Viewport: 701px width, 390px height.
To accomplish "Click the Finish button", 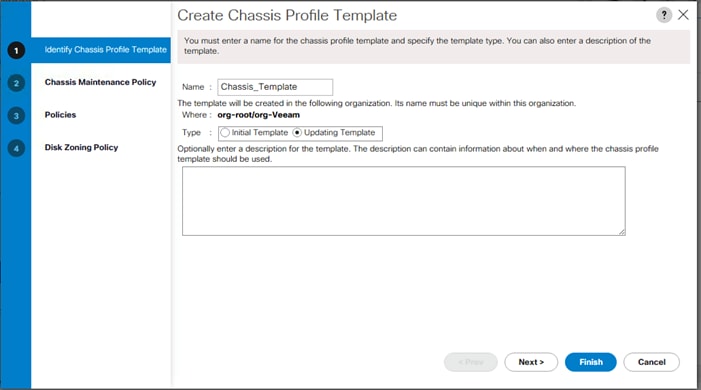I will 591,362.
